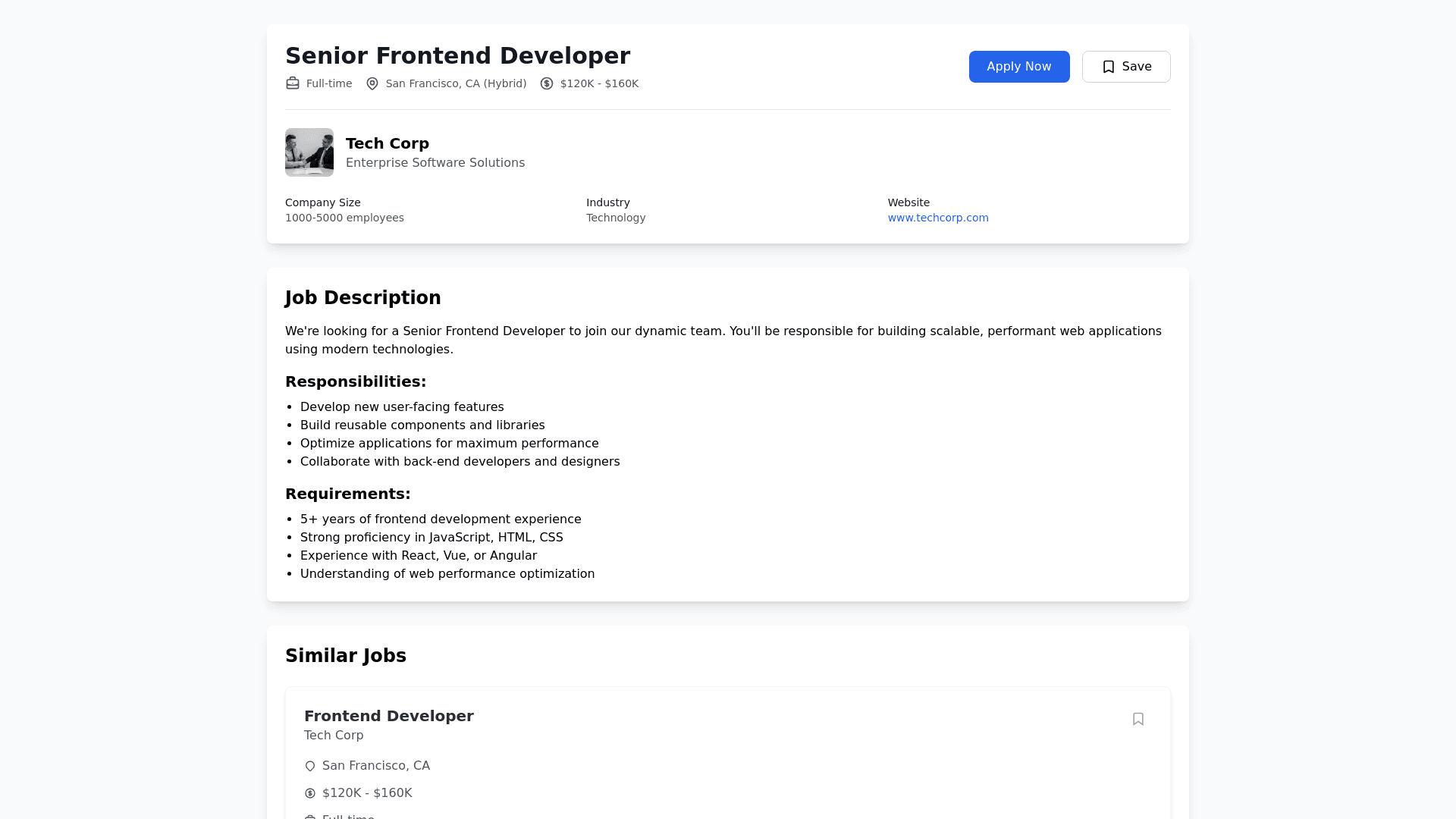The height and width of the screenshot is (819, 1456).
Task: Click the Tech Corp company logo thumbnail
Action: 309,152
